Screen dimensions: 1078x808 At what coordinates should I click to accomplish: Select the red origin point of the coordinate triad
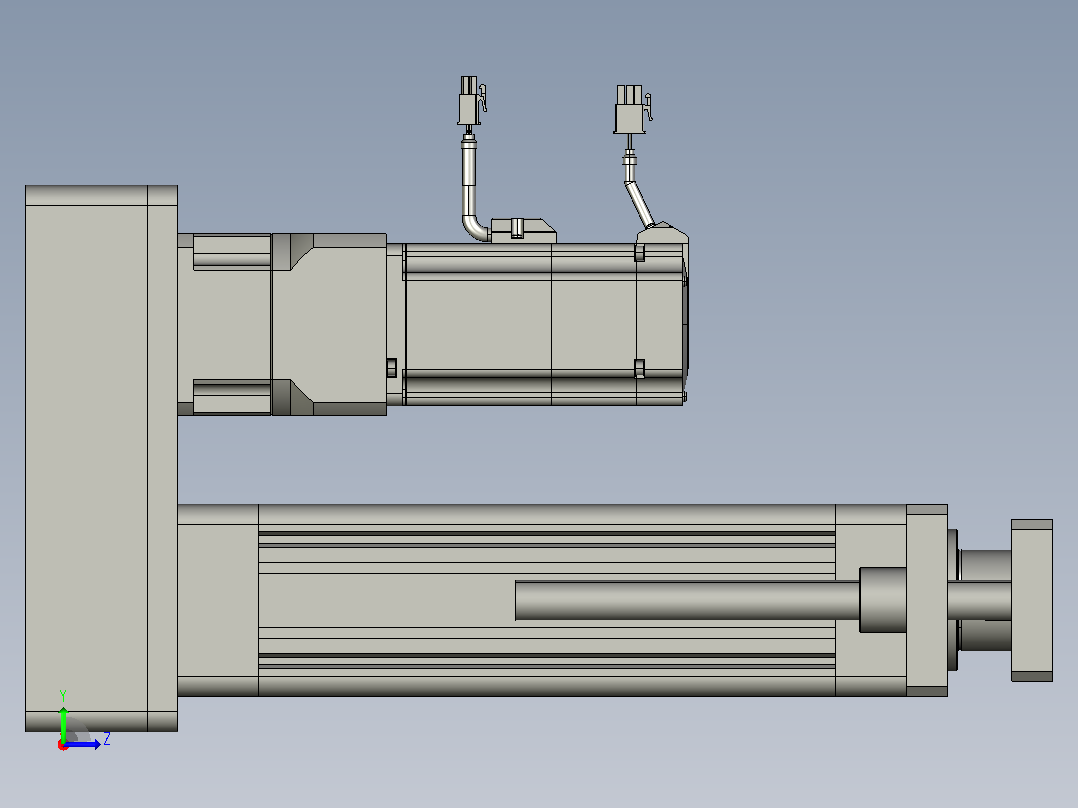63,745
